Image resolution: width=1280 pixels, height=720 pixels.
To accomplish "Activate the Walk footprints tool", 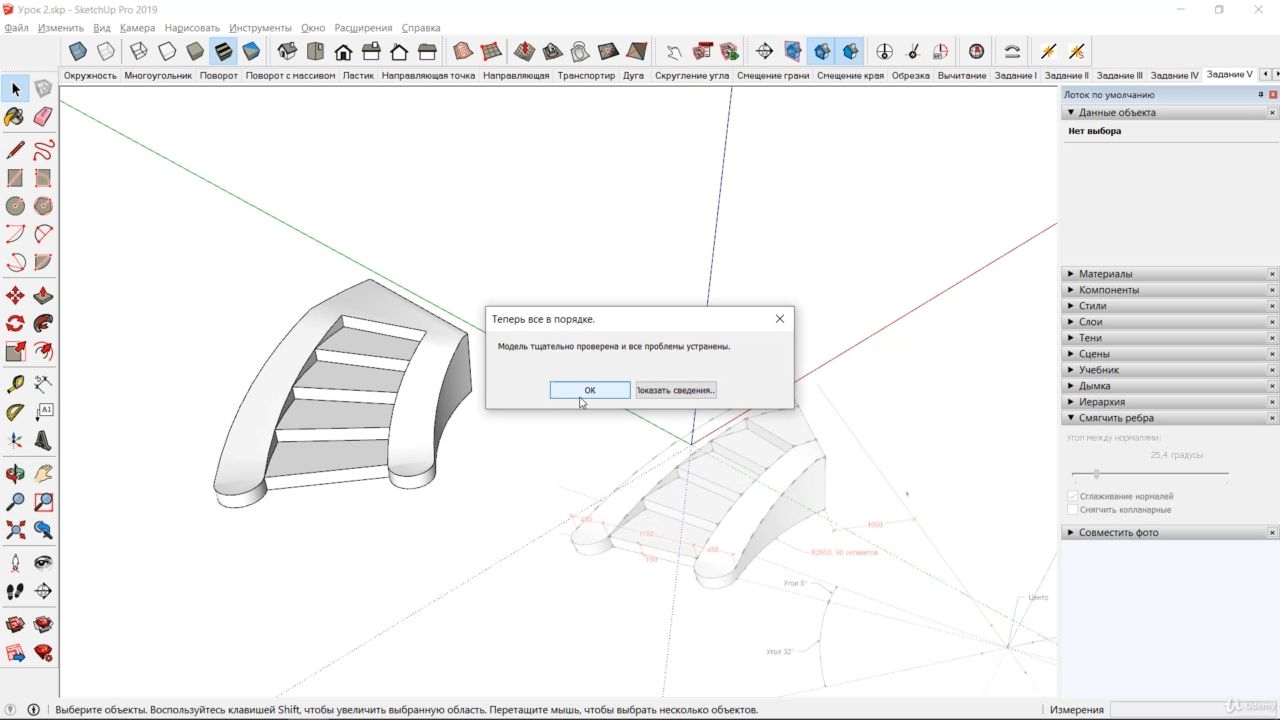I will pos(15,591).
